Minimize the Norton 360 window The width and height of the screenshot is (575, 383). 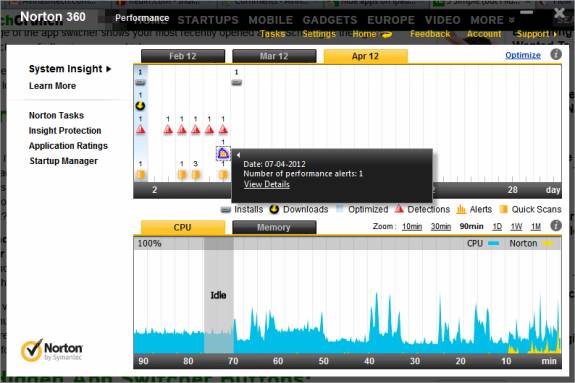[527, 12]
